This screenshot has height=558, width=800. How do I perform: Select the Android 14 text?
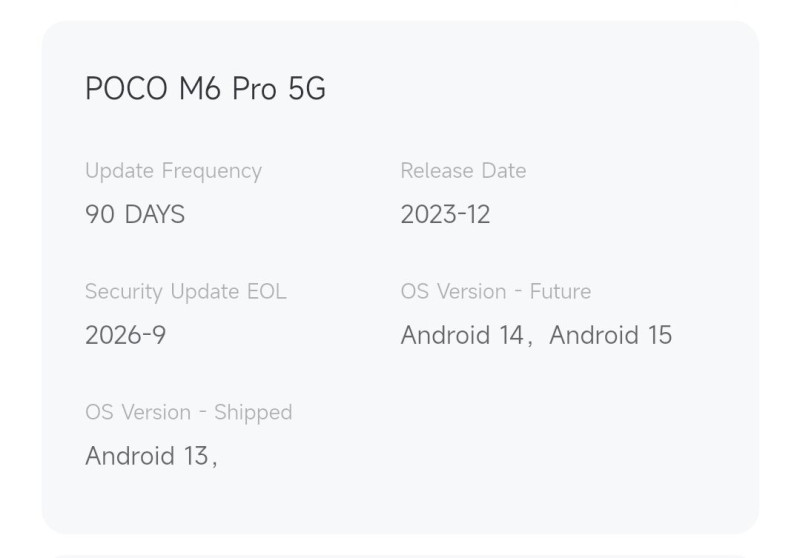coord(462,335)
